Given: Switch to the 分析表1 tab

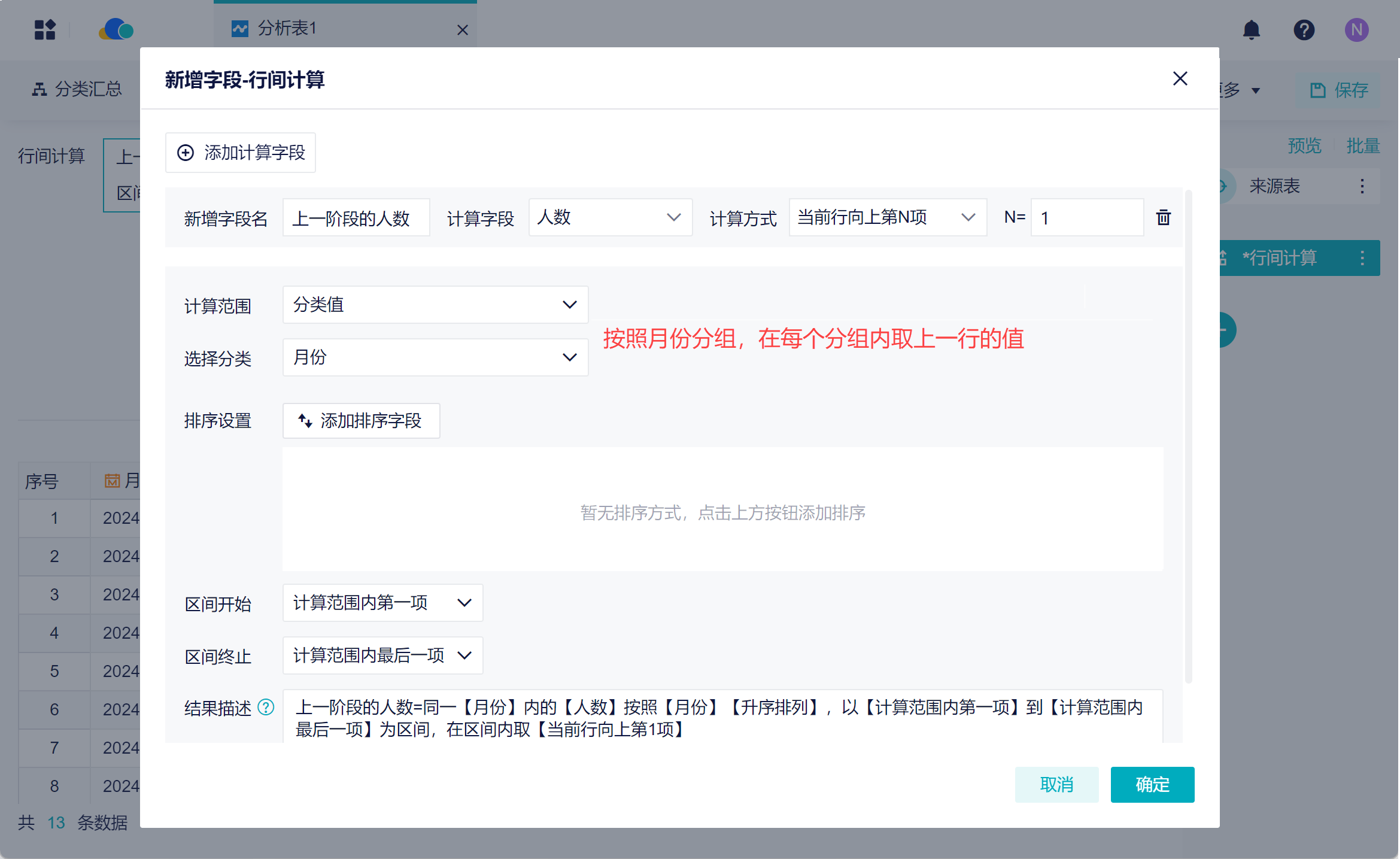Looking at the screenshot, I should tap(287, 28).
